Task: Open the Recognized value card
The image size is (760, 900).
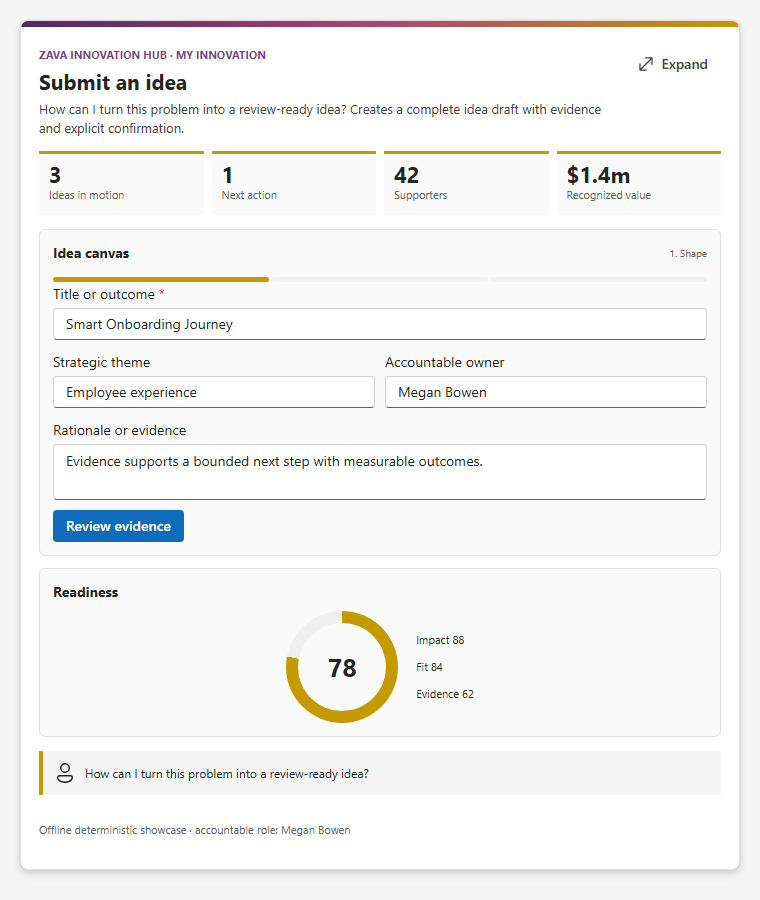Action: tap(639, 183)
